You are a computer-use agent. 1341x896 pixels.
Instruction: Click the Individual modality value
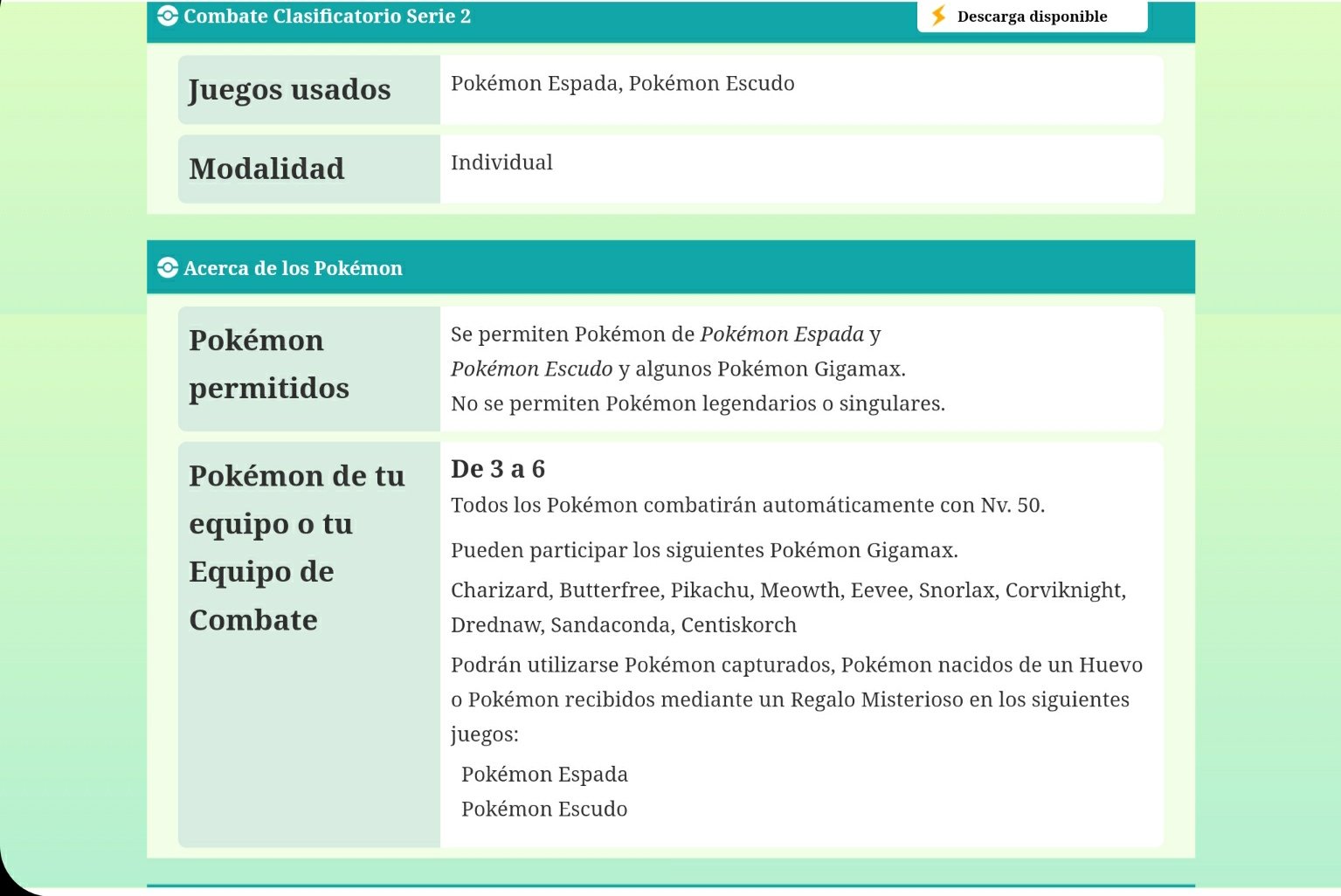pos(501,162)
